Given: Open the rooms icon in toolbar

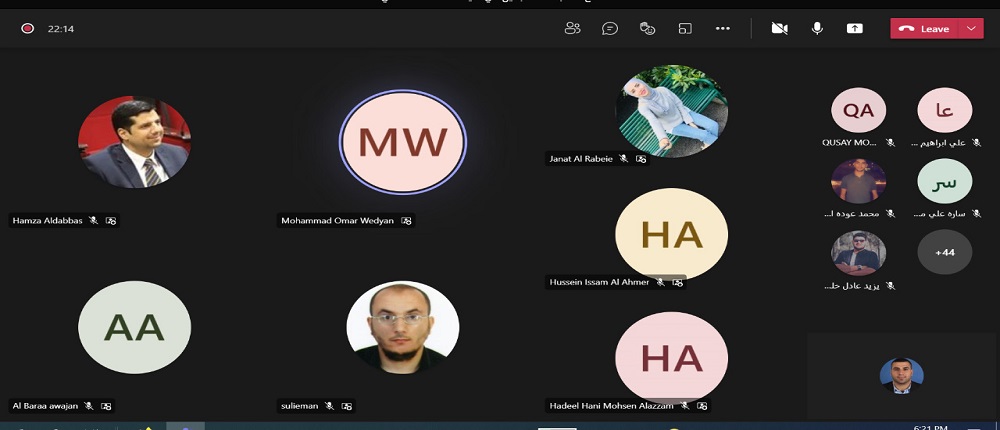Looking at the screenshot, I should 685,29.
